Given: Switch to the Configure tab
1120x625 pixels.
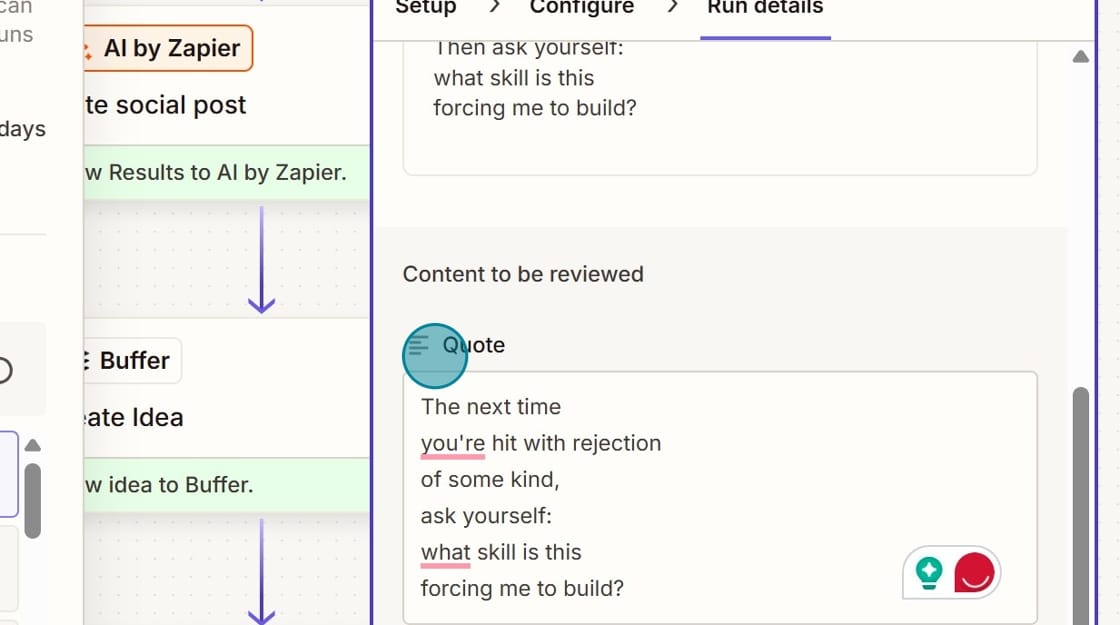Looking at the screenshot, I should click(582, 8).
